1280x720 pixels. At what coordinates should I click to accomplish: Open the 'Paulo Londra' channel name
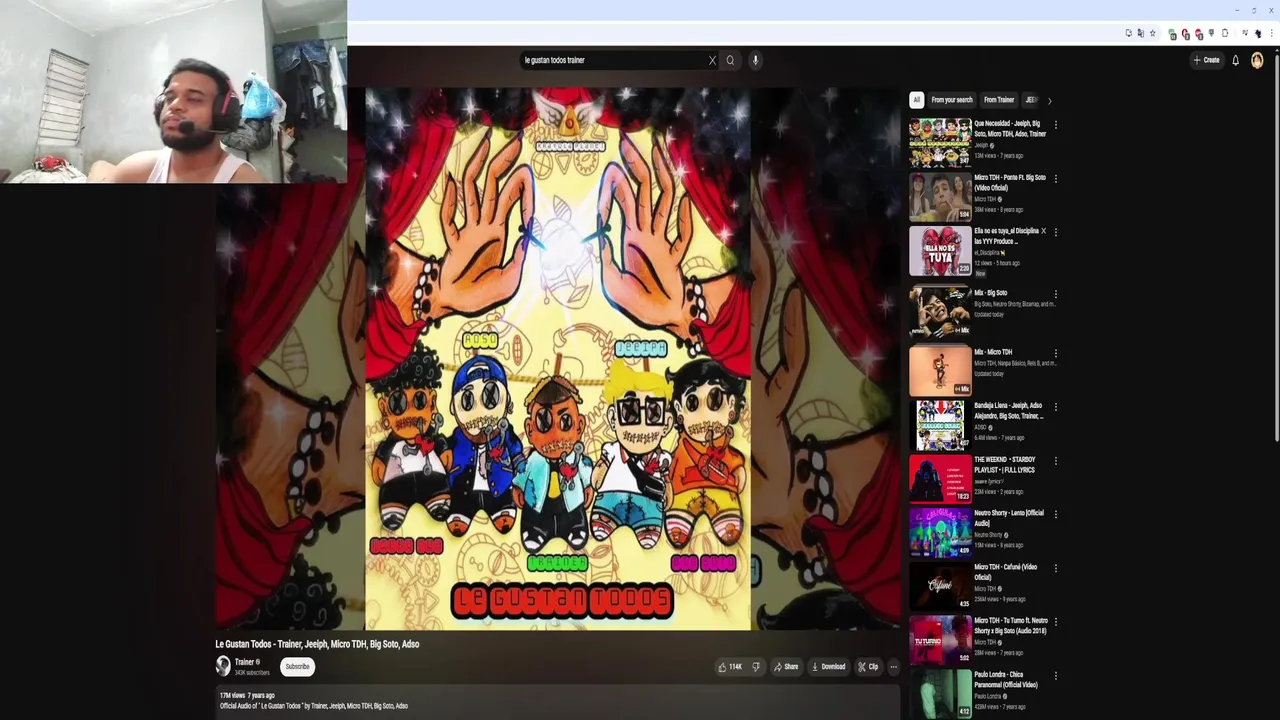tap(987, 696)
